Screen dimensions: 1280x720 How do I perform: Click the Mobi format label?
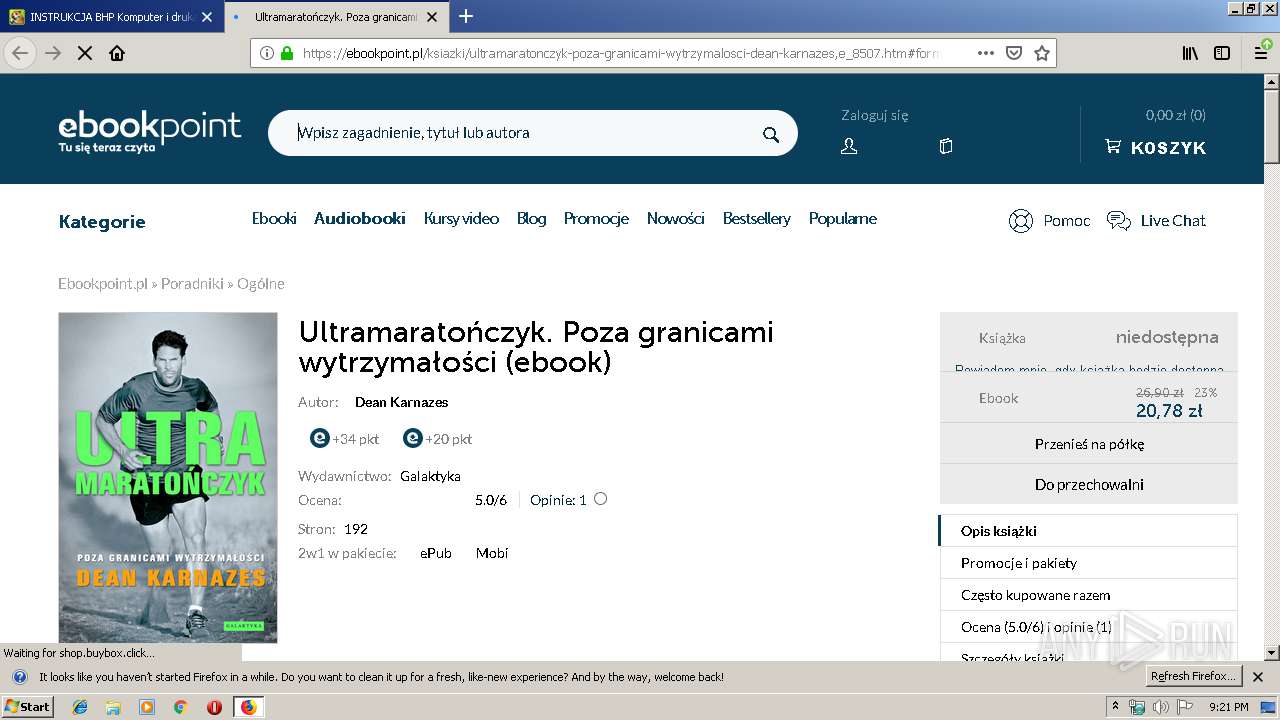click(x=492, y=553)
